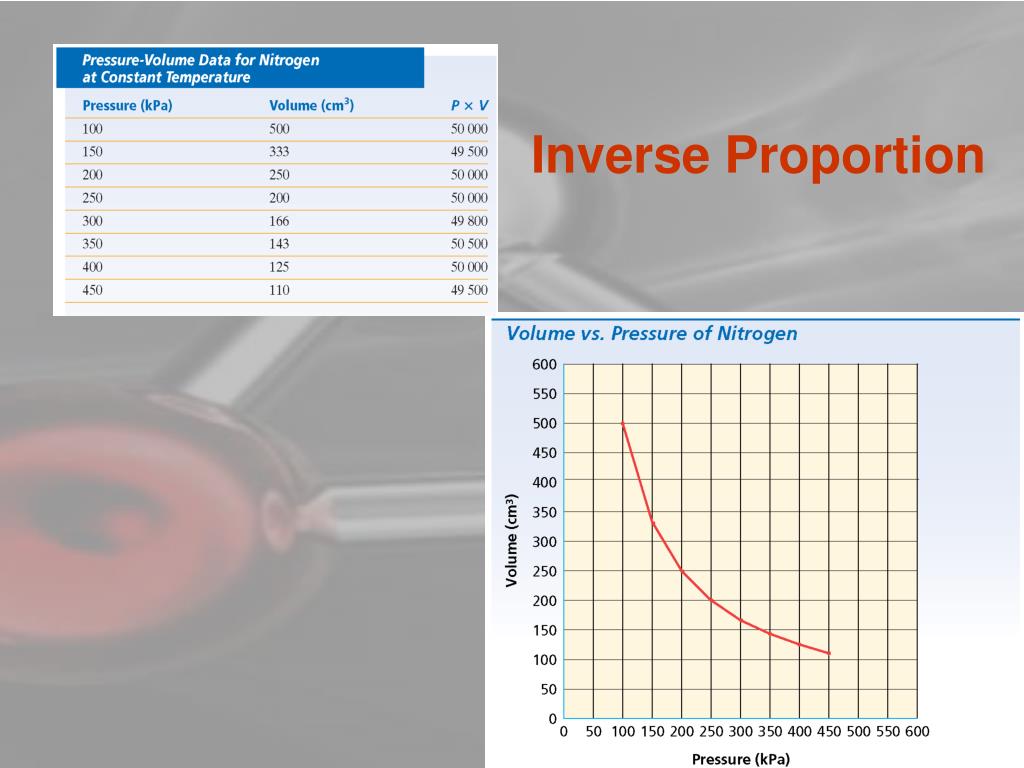This screenshot has height=768, width=1024.
Task: Click y-axis tick label '600'
Action: [544, 364]
